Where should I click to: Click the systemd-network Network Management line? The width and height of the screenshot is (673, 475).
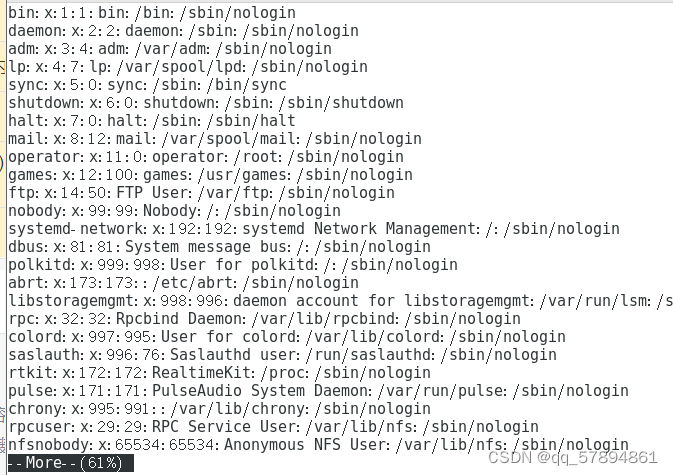point(314,229)
